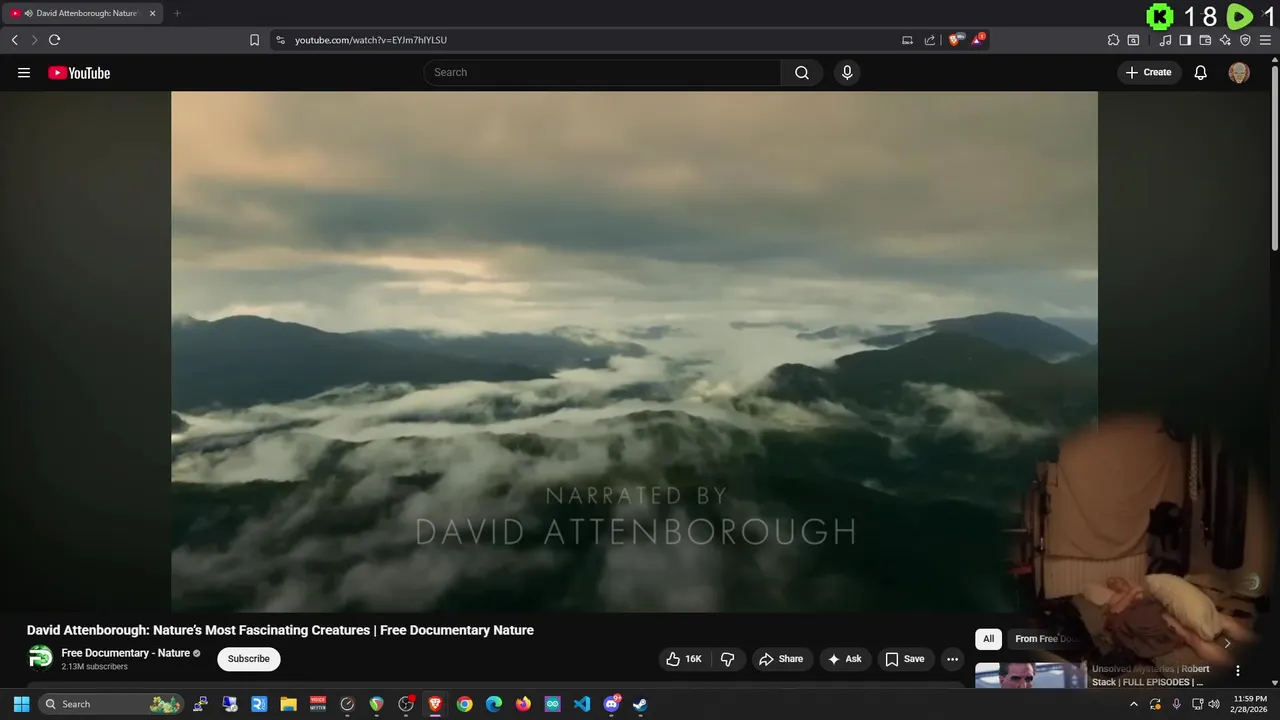The width and height of the screenshot is (1280, 720).
Task: Switch to the David Attenborough browser tab
Action: pos(82,13)
